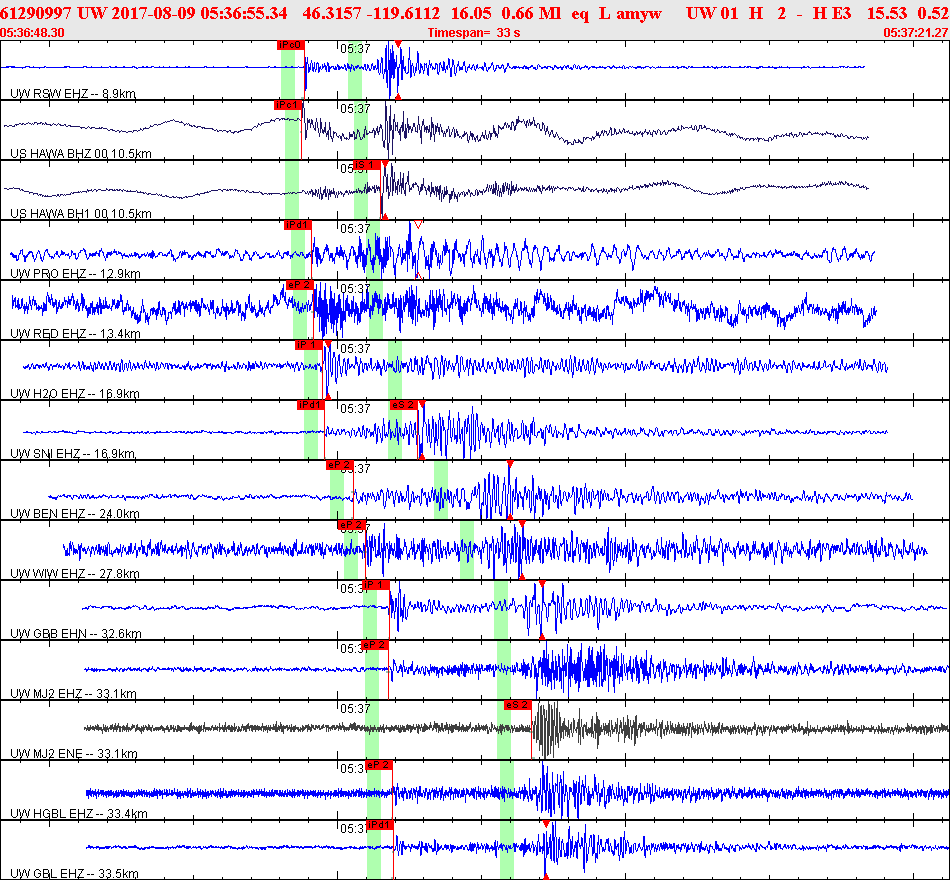950x880 pixels.
Task: Select station label UW GBL EHZ -- 33.5km
Action: click(75, 874)
